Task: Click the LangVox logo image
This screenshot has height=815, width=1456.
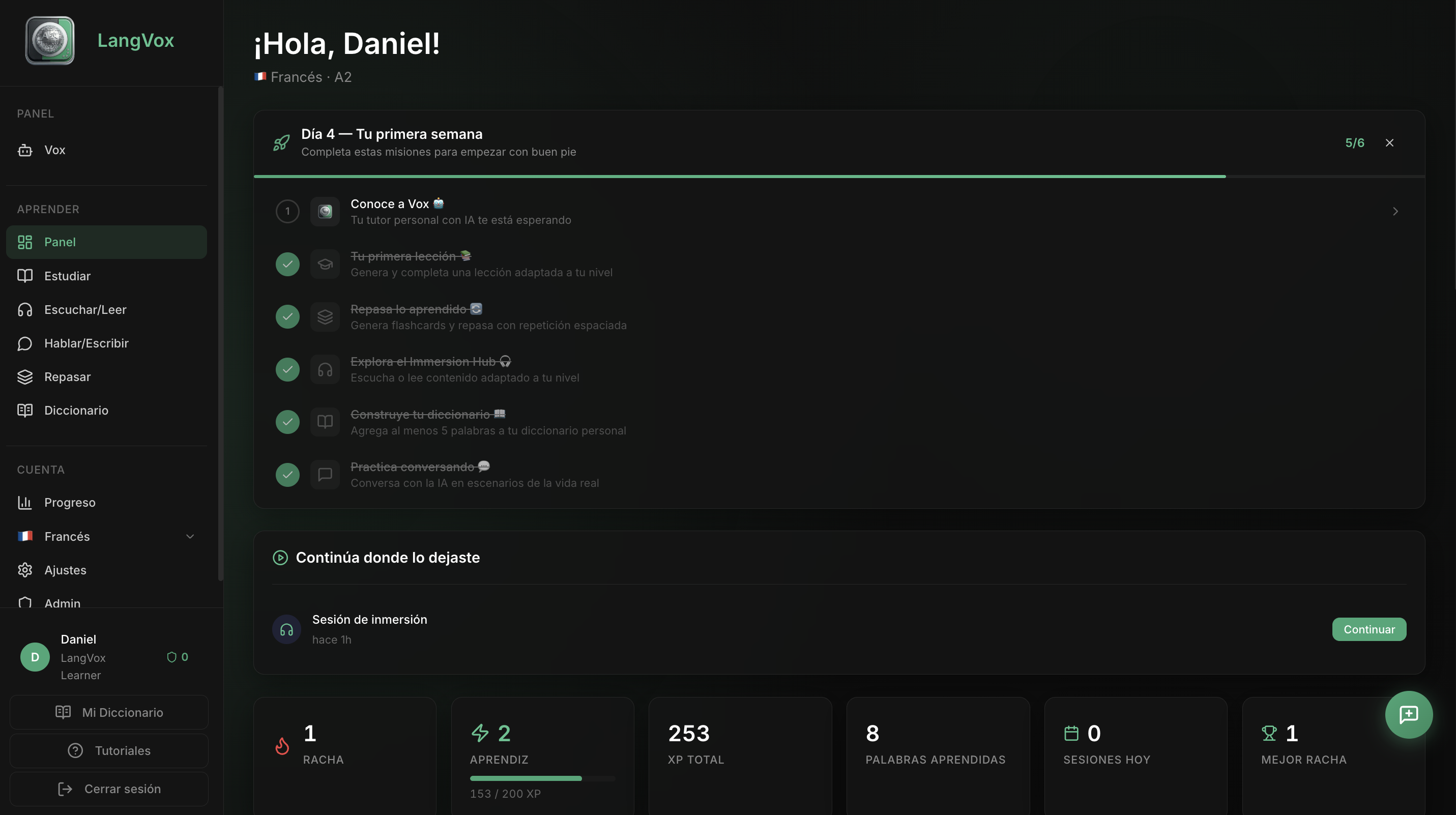Action: click(50, 40)
